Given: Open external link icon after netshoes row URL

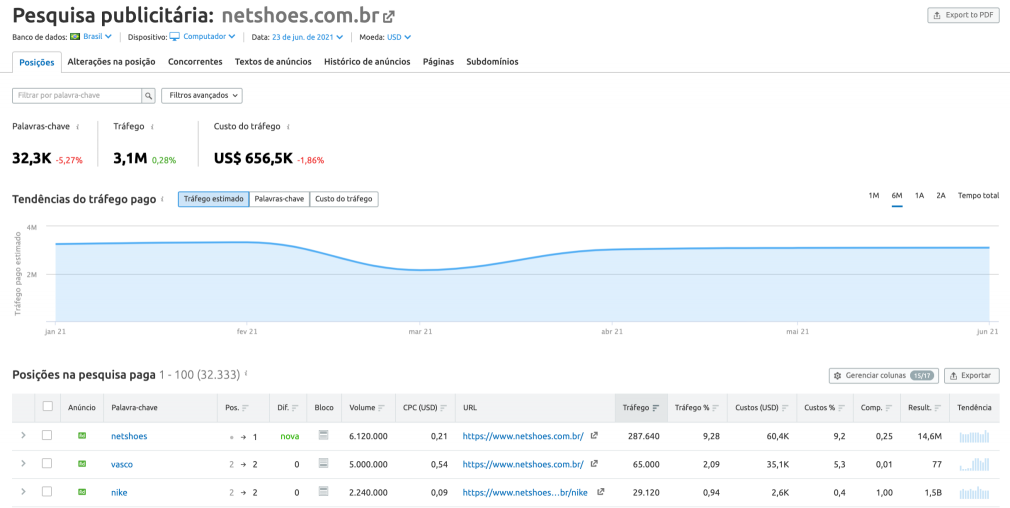Looking at the screenshot, I should tap(594, 436).
